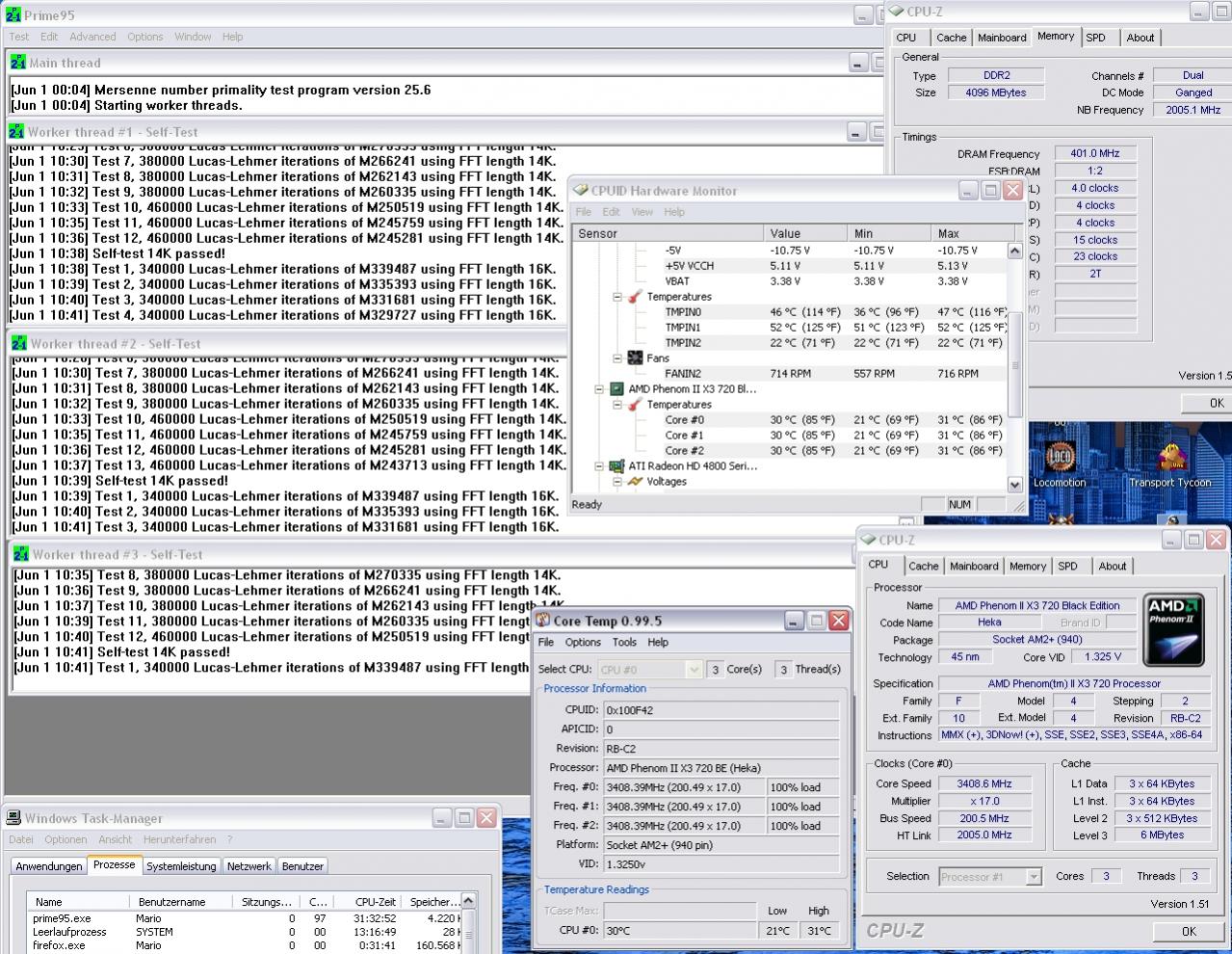Viewport: 1232px width, 954px height.
Task: Select the VBAT voltage row
Action: point(790,280)
